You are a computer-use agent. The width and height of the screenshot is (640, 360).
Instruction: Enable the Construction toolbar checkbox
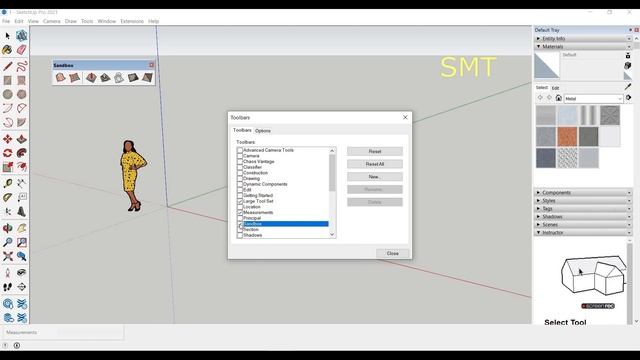pos(240,173)
